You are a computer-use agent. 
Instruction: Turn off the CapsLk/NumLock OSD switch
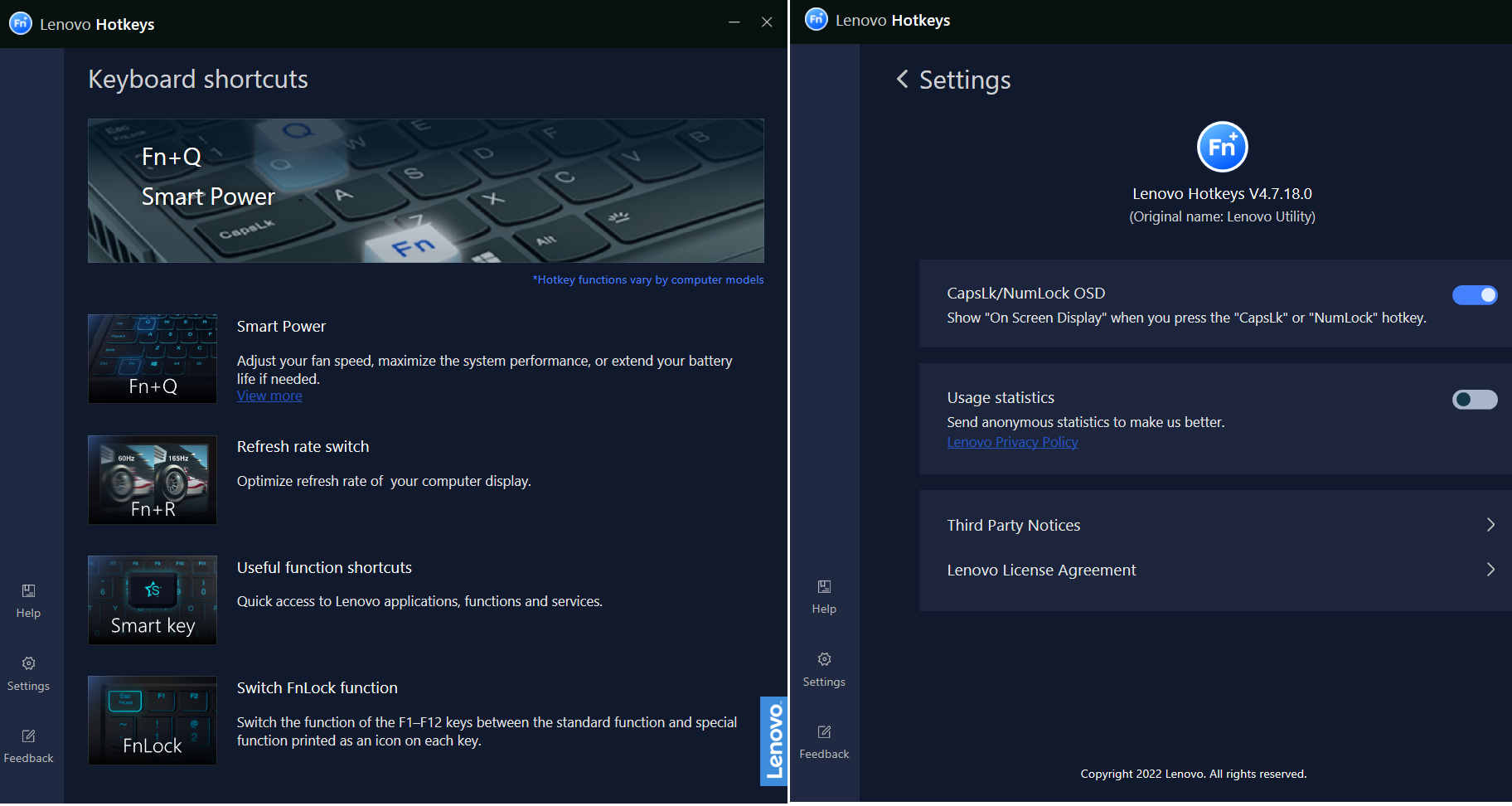coord(1475,294)
